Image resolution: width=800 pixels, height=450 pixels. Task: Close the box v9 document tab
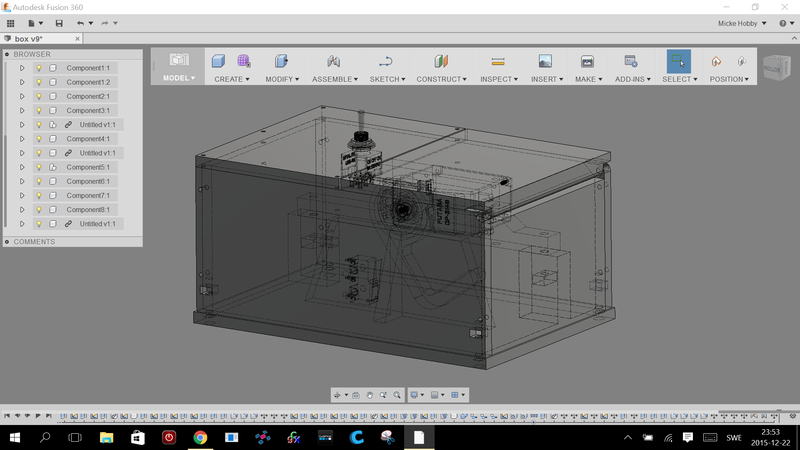78,39
